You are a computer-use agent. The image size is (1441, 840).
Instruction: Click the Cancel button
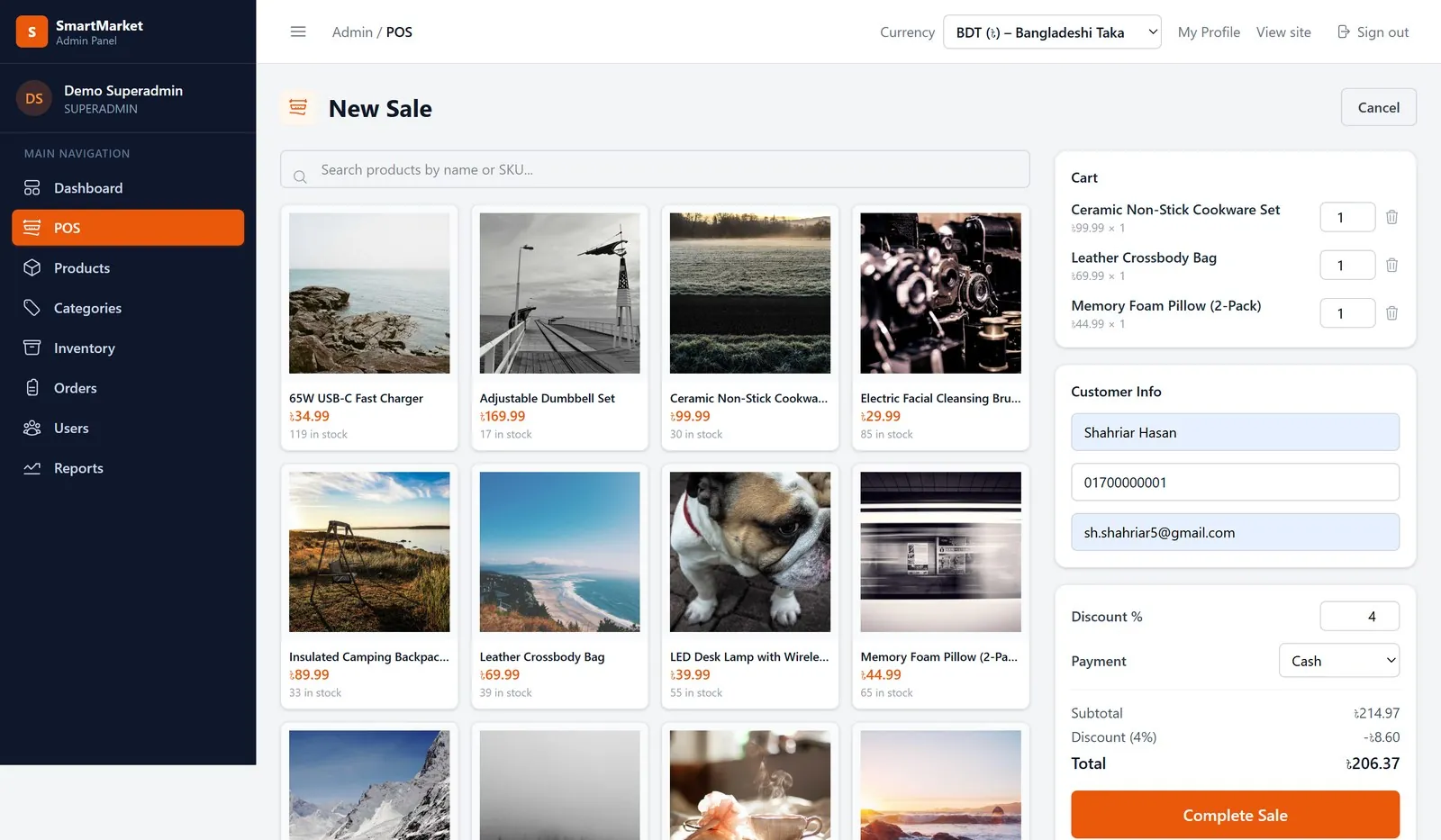tap(1378, 107)
